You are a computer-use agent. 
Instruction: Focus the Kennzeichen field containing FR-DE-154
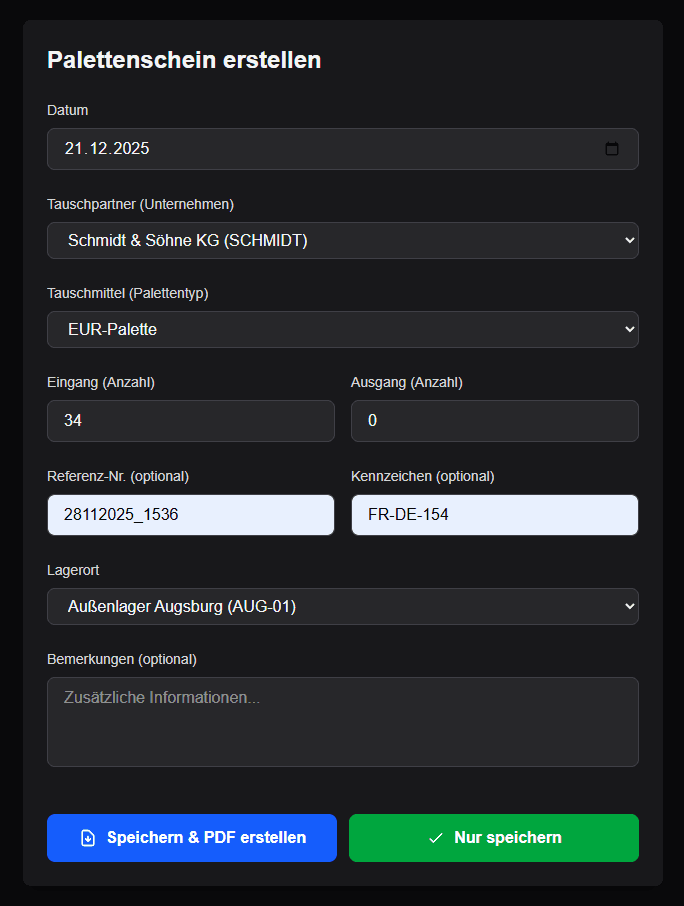(494, 515)
